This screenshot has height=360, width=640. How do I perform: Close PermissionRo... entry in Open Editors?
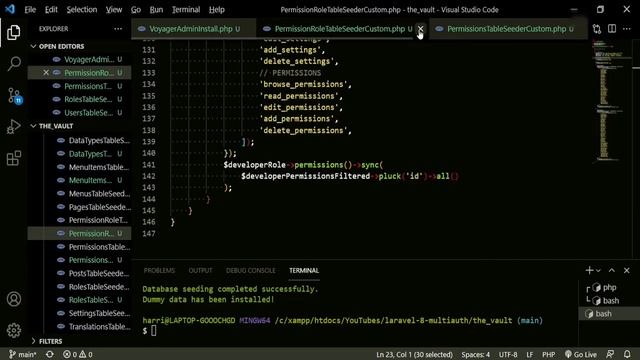click(46, 73)
